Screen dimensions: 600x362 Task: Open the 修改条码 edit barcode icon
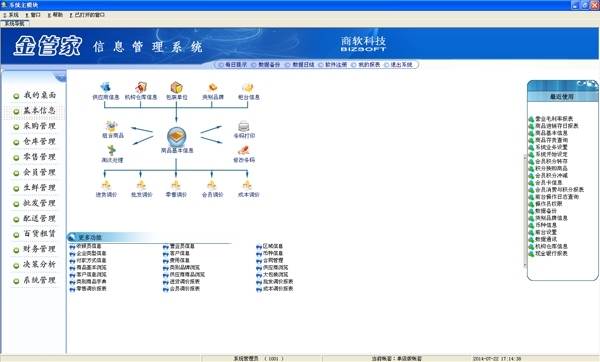point(244,150)
